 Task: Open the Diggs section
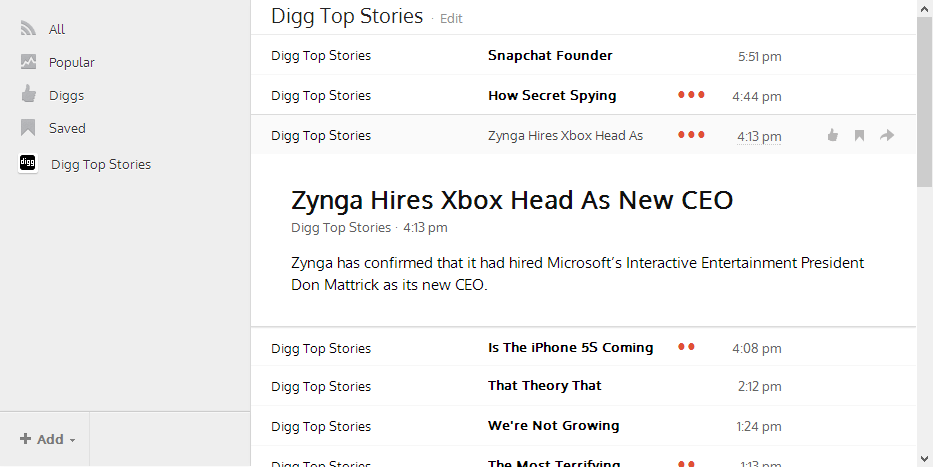tap(67, 95)
